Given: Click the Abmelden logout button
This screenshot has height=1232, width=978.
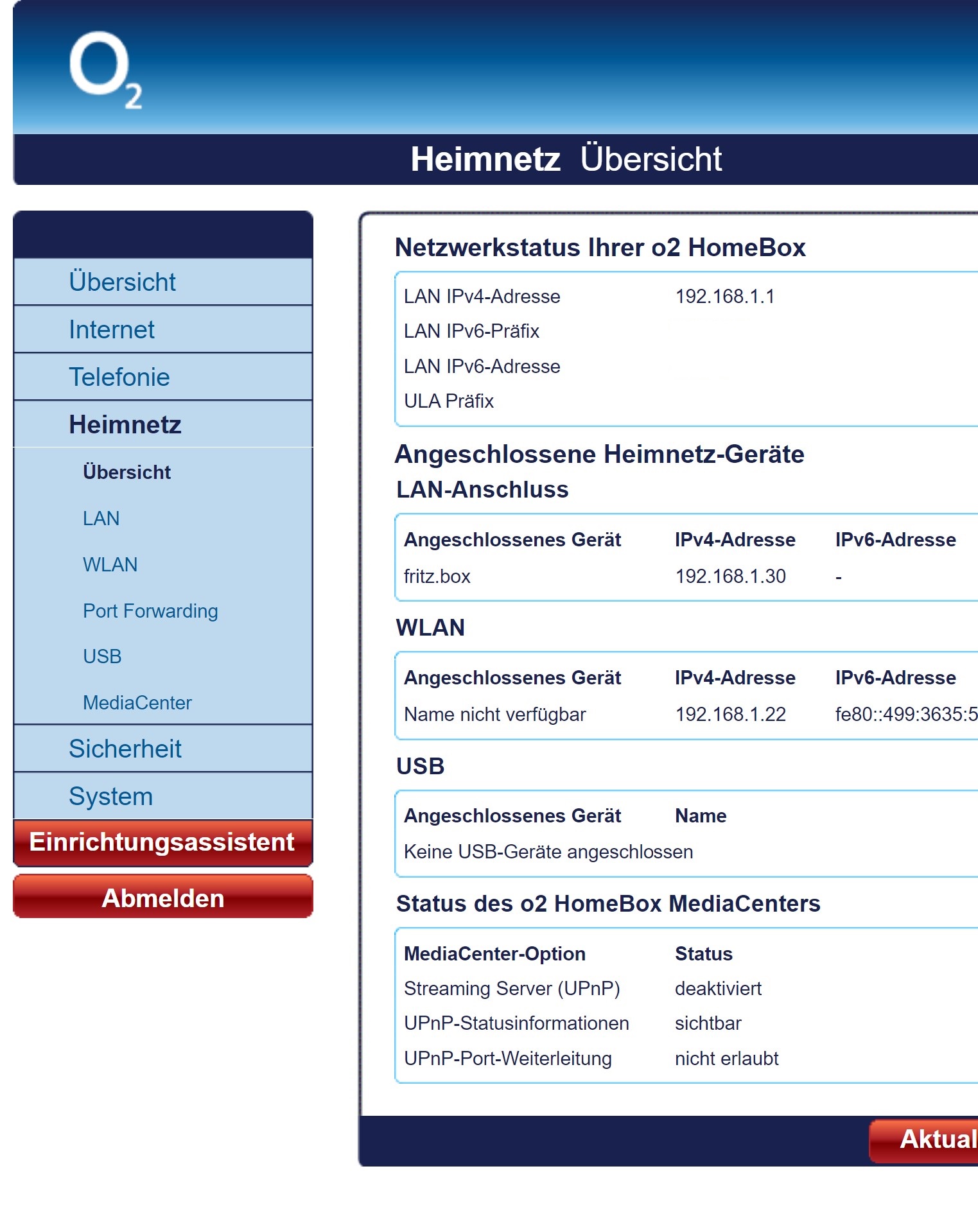Looking at the screenshot, I should (x=162, y=897).
